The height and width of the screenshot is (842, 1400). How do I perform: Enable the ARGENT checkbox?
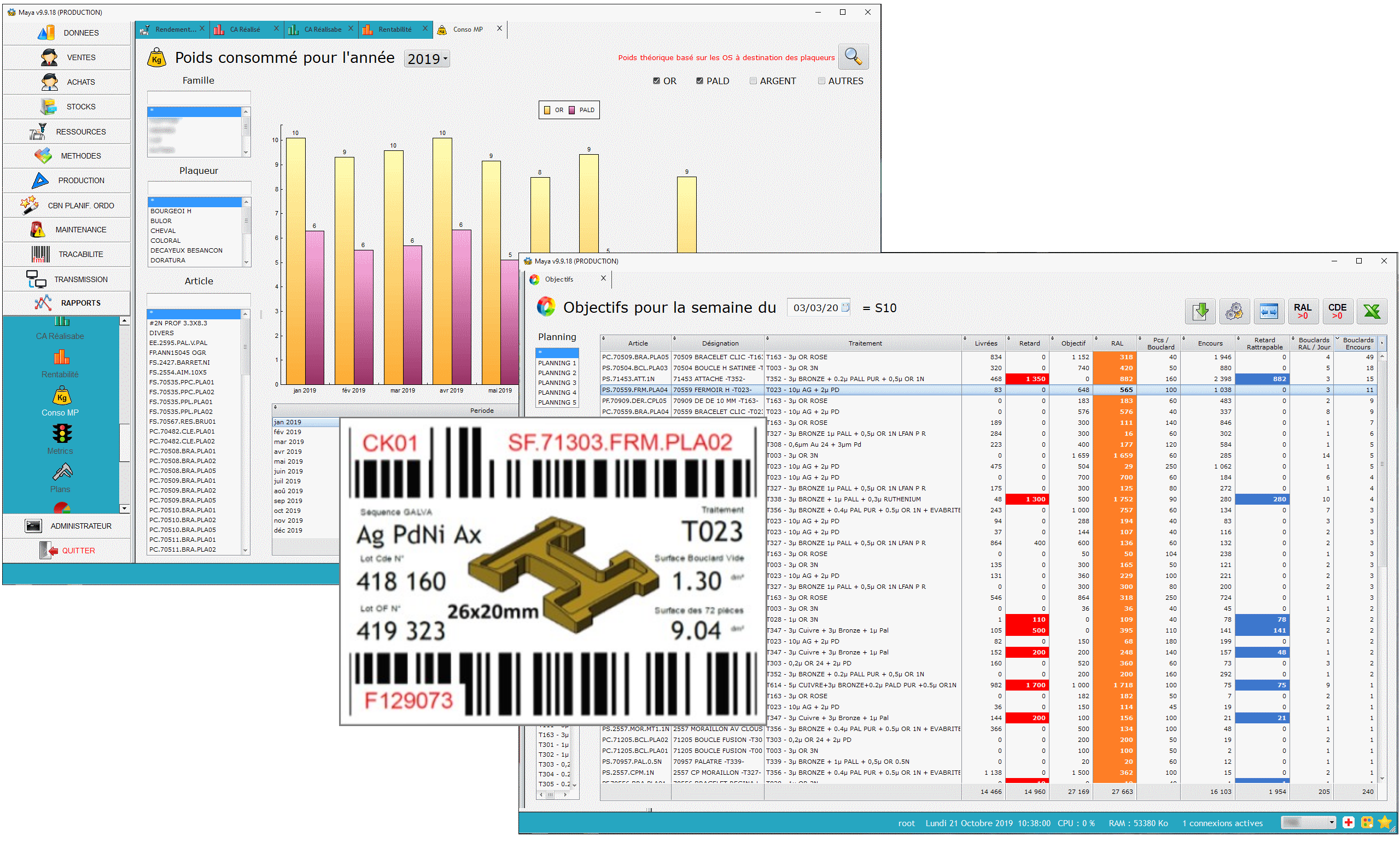tap(753, 81)
